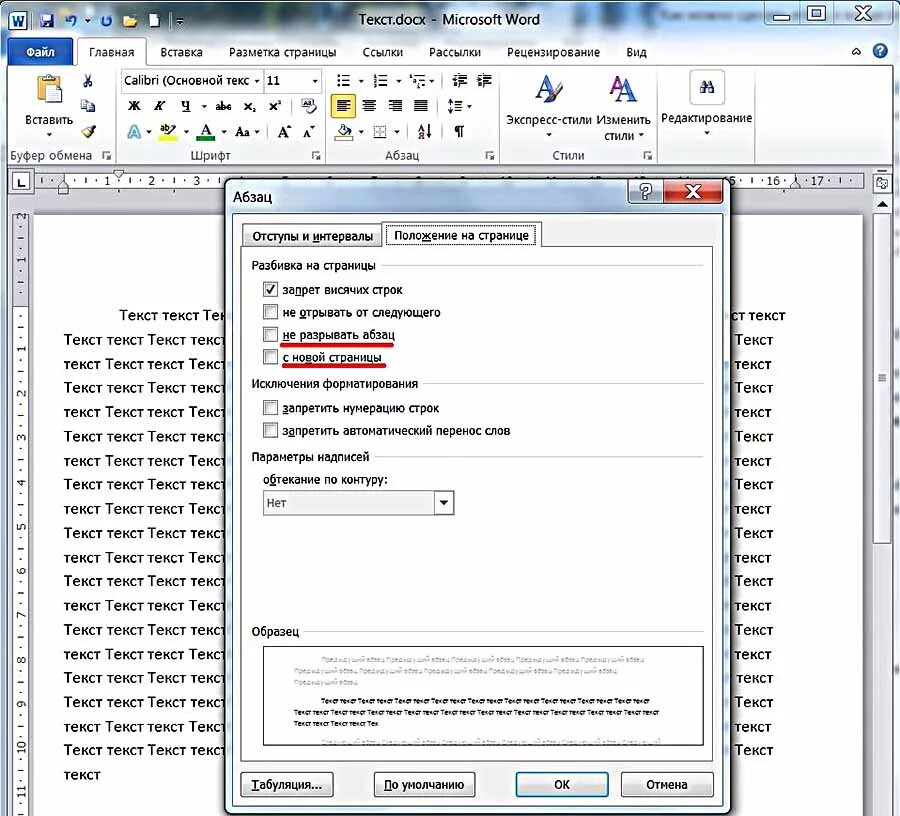This screenshot has width=900, height=816.
Task: Click the Cut scissors icon
Action: click(88, 80)
